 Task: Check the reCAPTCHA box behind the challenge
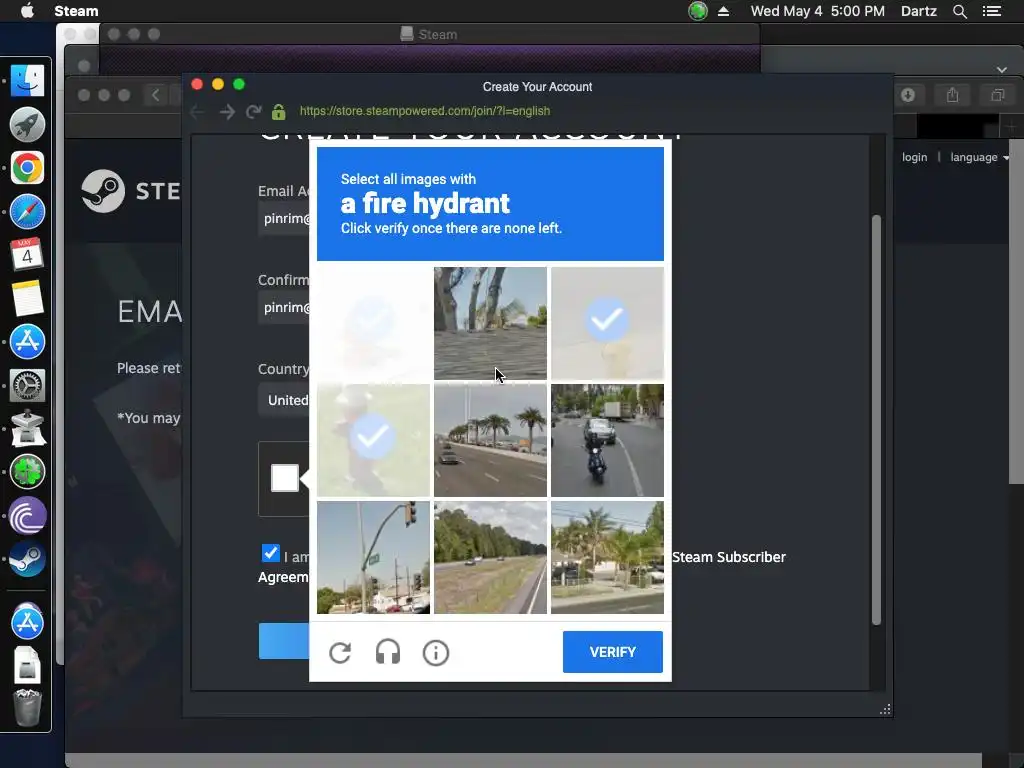(x=285, y=478)
